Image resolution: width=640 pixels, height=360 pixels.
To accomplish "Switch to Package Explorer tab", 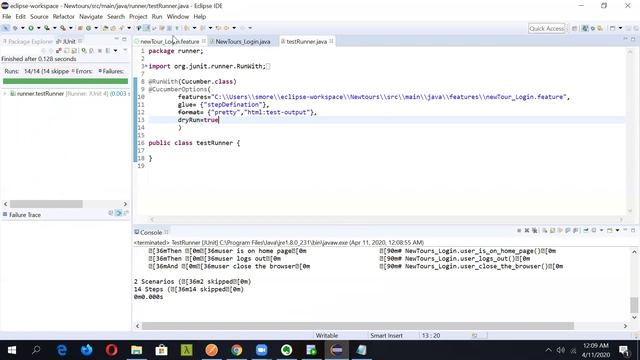I will (x=28, y=41).
